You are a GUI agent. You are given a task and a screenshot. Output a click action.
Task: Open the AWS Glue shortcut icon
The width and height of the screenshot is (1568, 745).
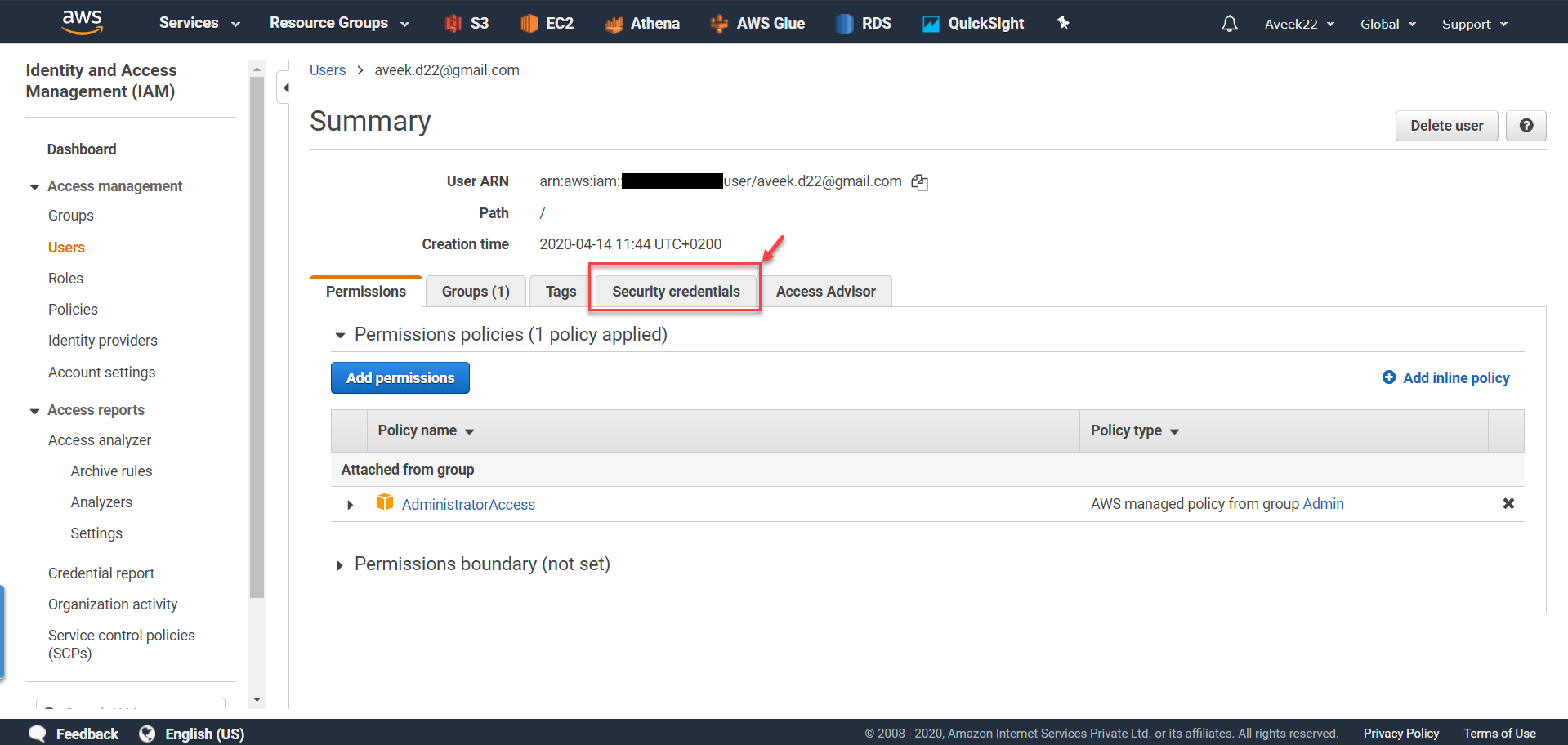pyautogui.click(x=719, y=24)
